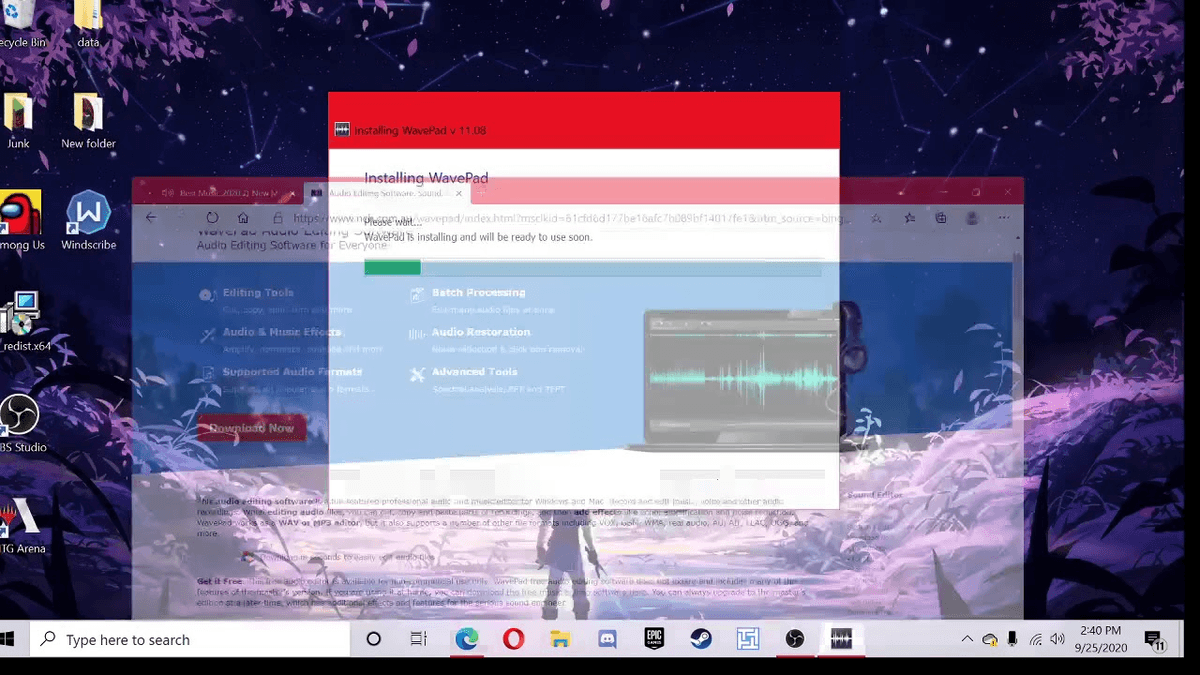The height and width of the screenshot is (675, 1200).
Task: Click the taskbar search box
Action: [189, 640]
